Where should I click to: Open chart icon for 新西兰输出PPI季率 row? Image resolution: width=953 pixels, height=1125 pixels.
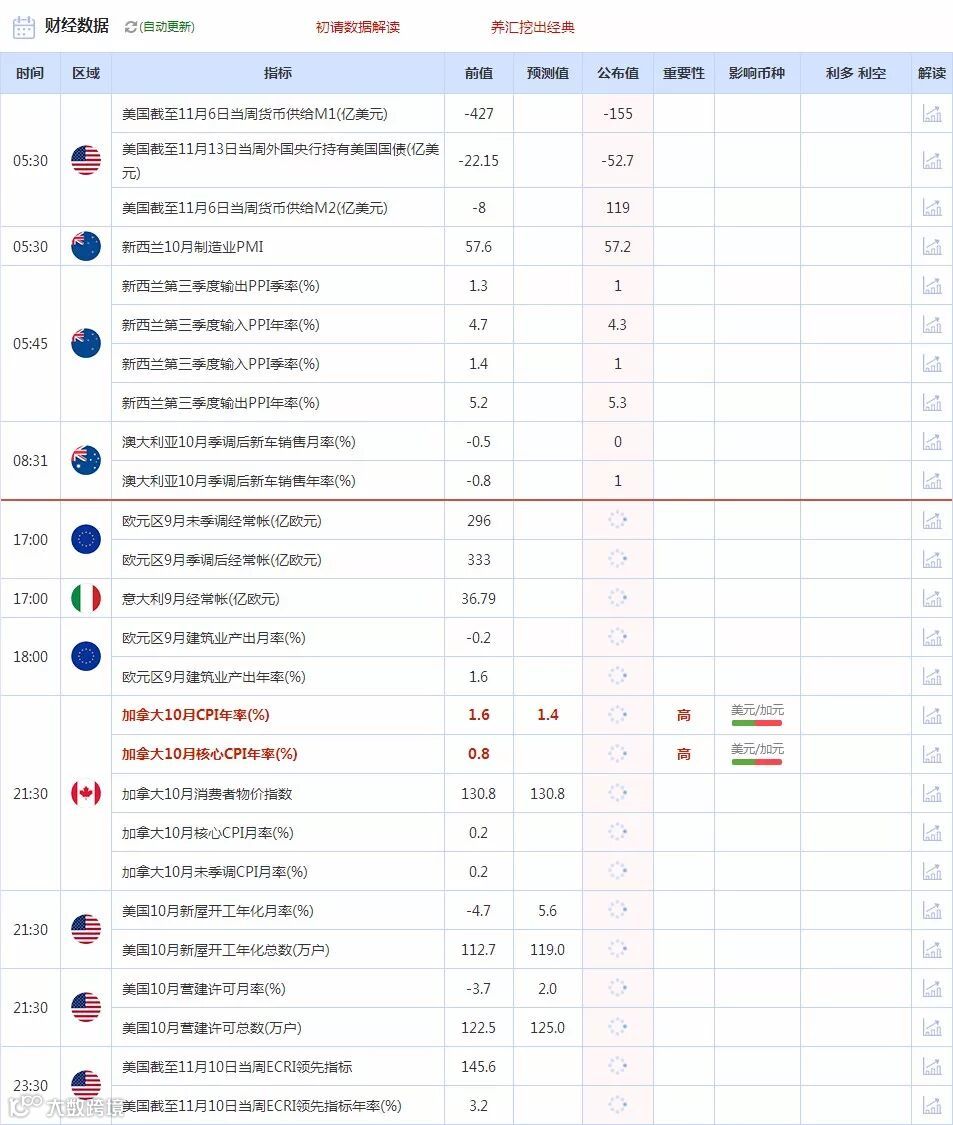931,286
